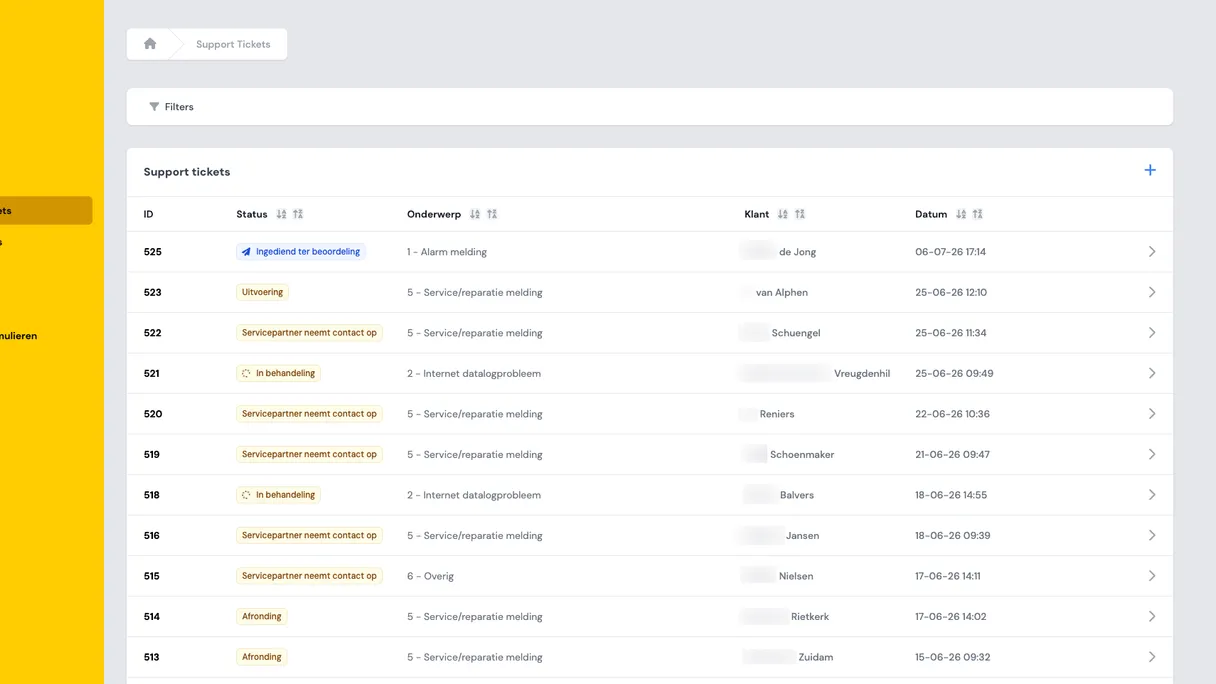Open ticket 514 via its chevron
The image size is (1216, 684).
(1152, 616)
